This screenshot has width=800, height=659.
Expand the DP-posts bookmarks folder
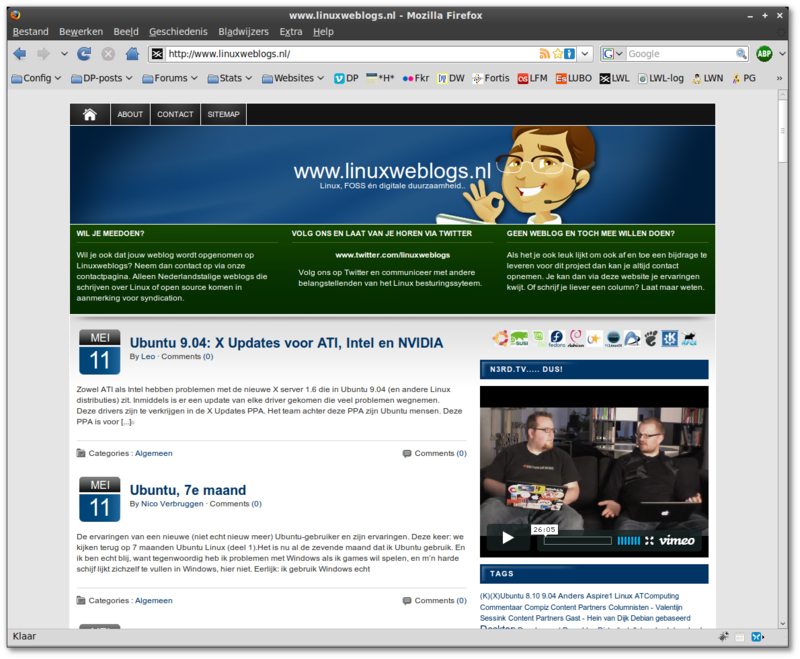pos(102,78)
